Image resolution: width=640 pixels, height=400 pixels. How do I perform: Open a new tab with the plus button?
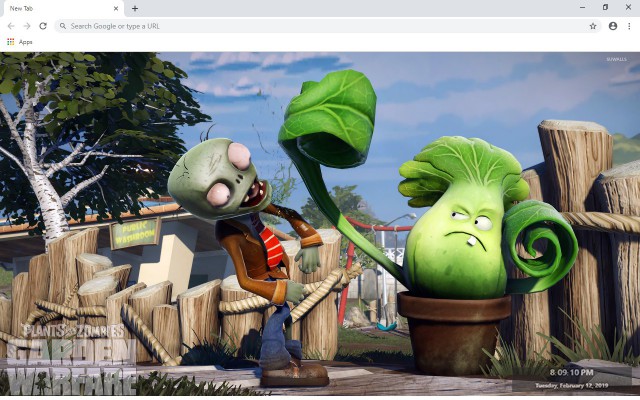(x=135, y=8)
